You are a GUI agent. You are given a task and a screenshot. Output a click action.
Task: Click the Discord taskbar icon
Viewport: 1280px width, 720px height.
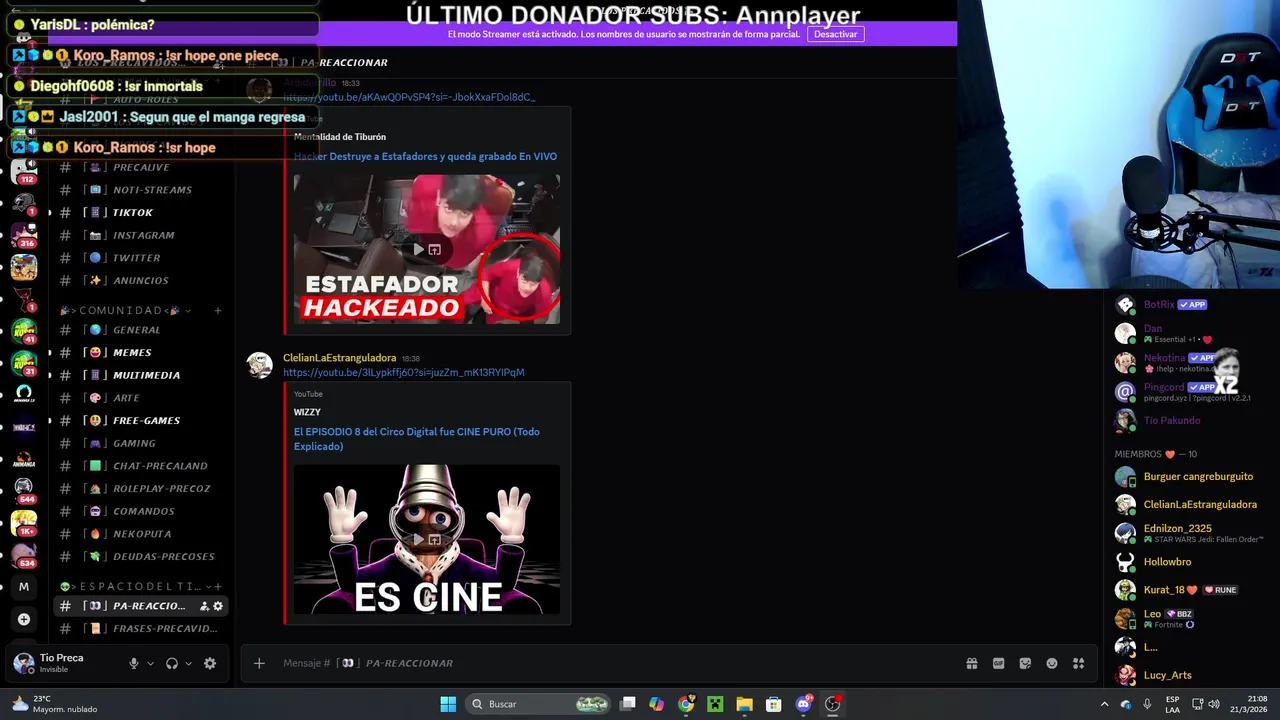pos(803,704)
